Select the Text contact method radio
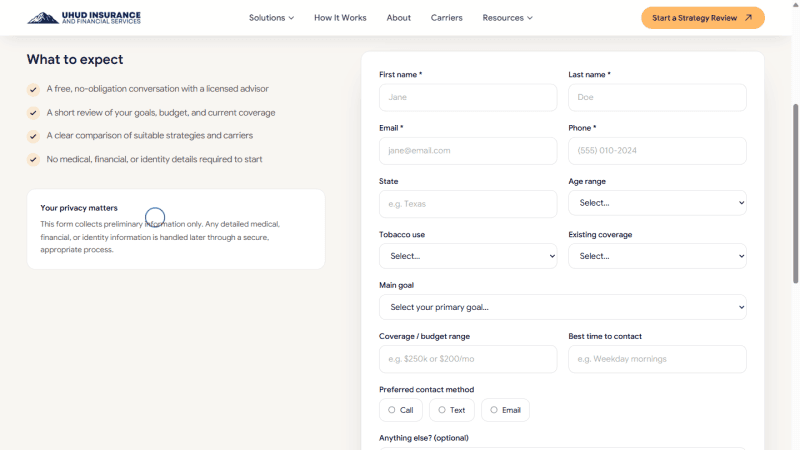Screen dimensions: 800x450 (x=442, y=410)
